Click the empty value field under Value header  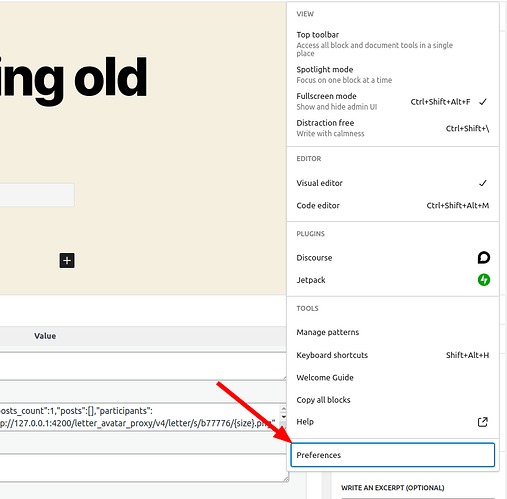[x=143, y=366]
